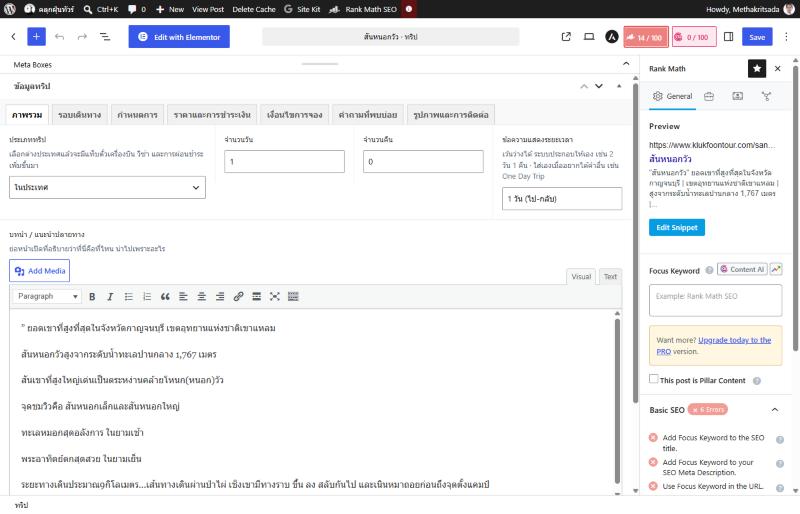Open Rank Math SEO admin bar menu
The image size is (800, 514).
[x=363, y=9]
